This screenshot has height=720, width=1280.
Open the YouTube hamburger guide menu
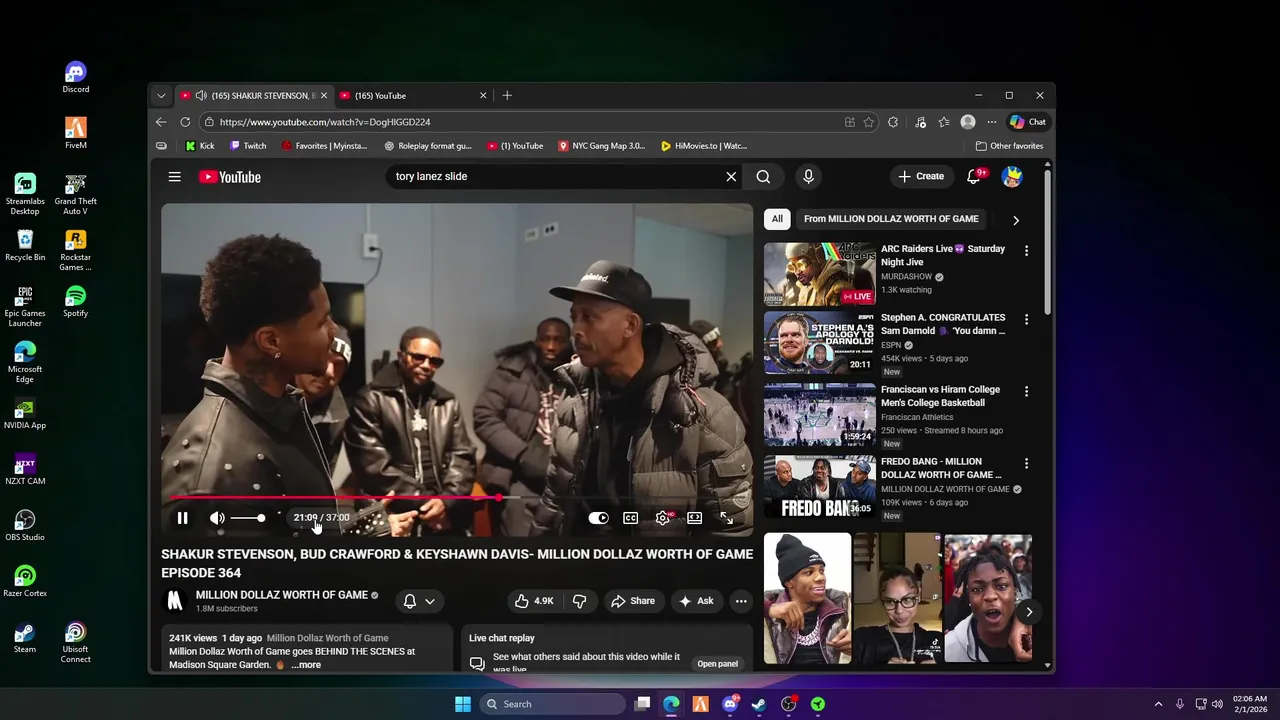[x=175, y=177]
